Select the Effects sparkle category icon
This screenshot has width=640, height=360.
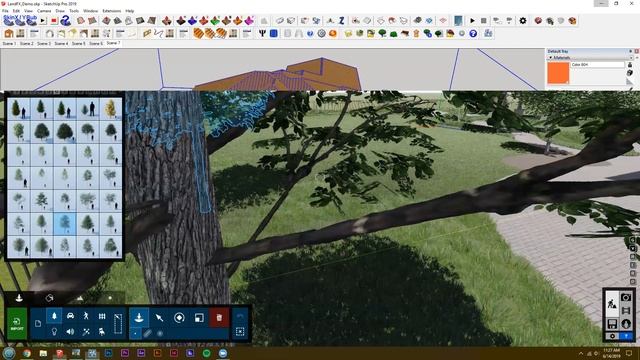coord(86,332)
